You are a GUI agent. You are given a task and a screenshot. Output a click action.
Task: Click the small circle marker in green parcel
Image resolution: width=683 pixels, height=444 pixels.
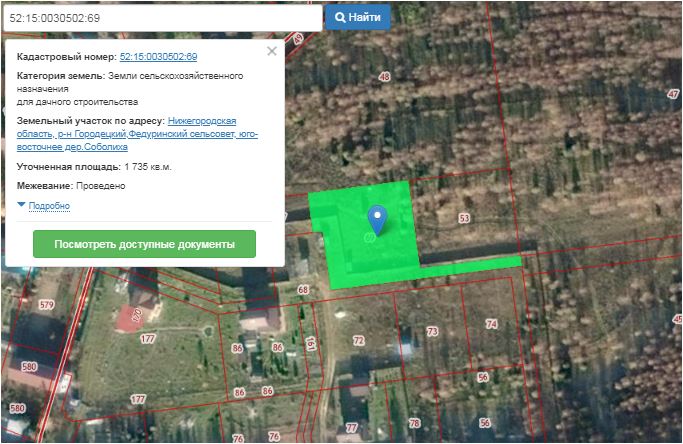coord(370,238)
